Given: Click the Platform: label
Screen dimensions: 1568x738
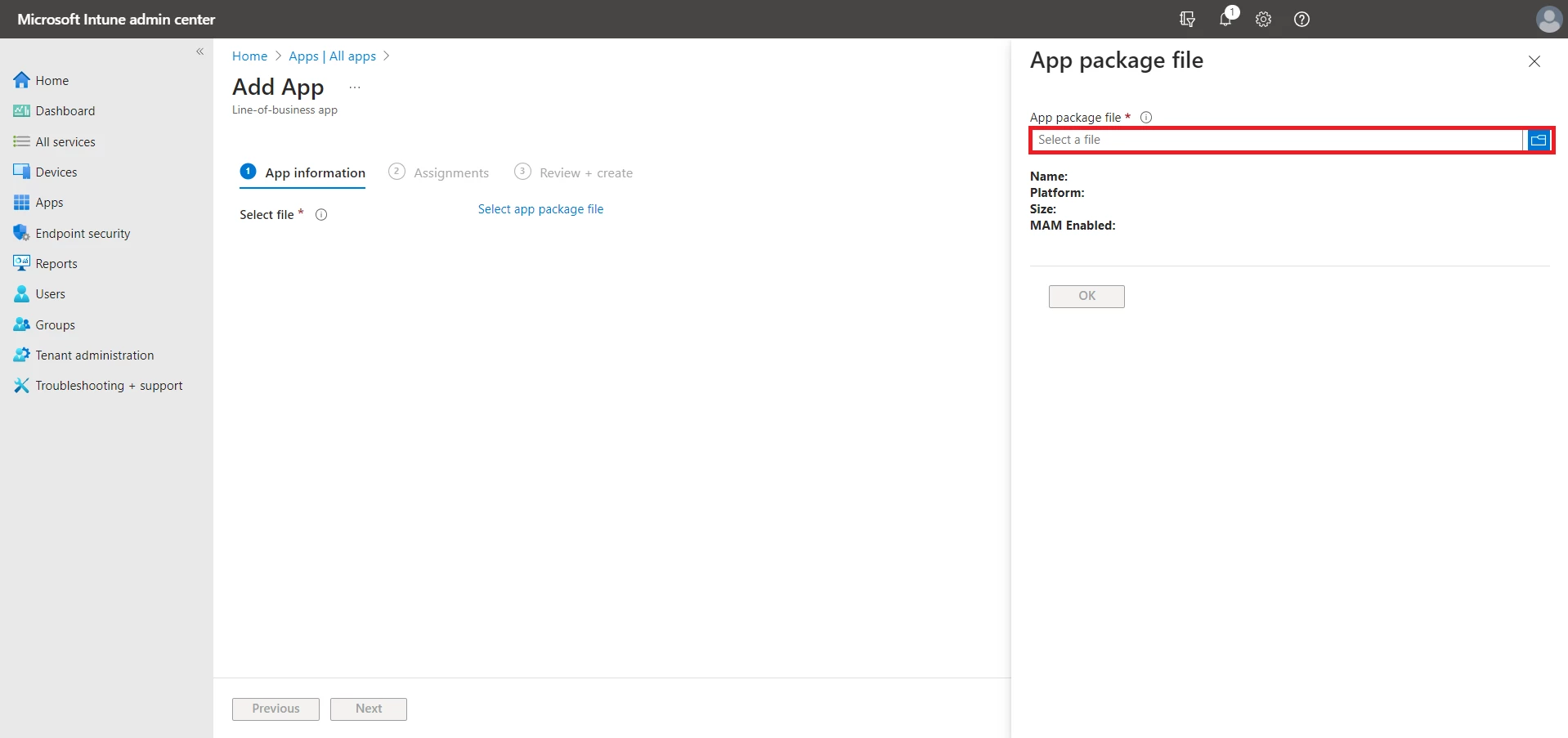Looking at the screenshot, I should click(x=1057, y=193).
